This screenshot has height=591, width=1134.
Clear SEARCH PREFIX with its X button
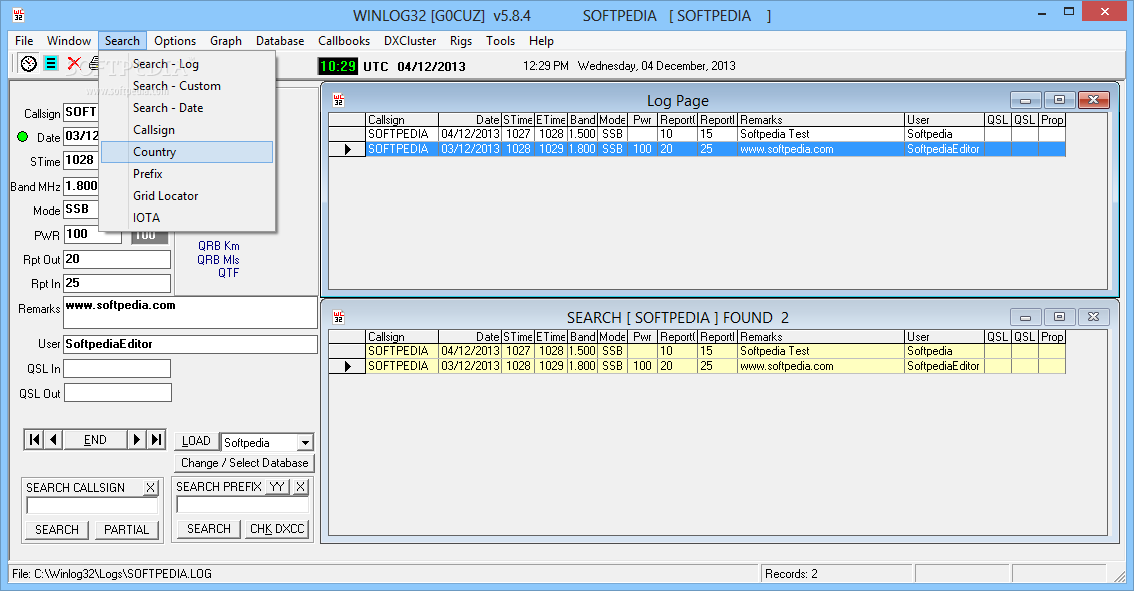[x=301, y=487]
